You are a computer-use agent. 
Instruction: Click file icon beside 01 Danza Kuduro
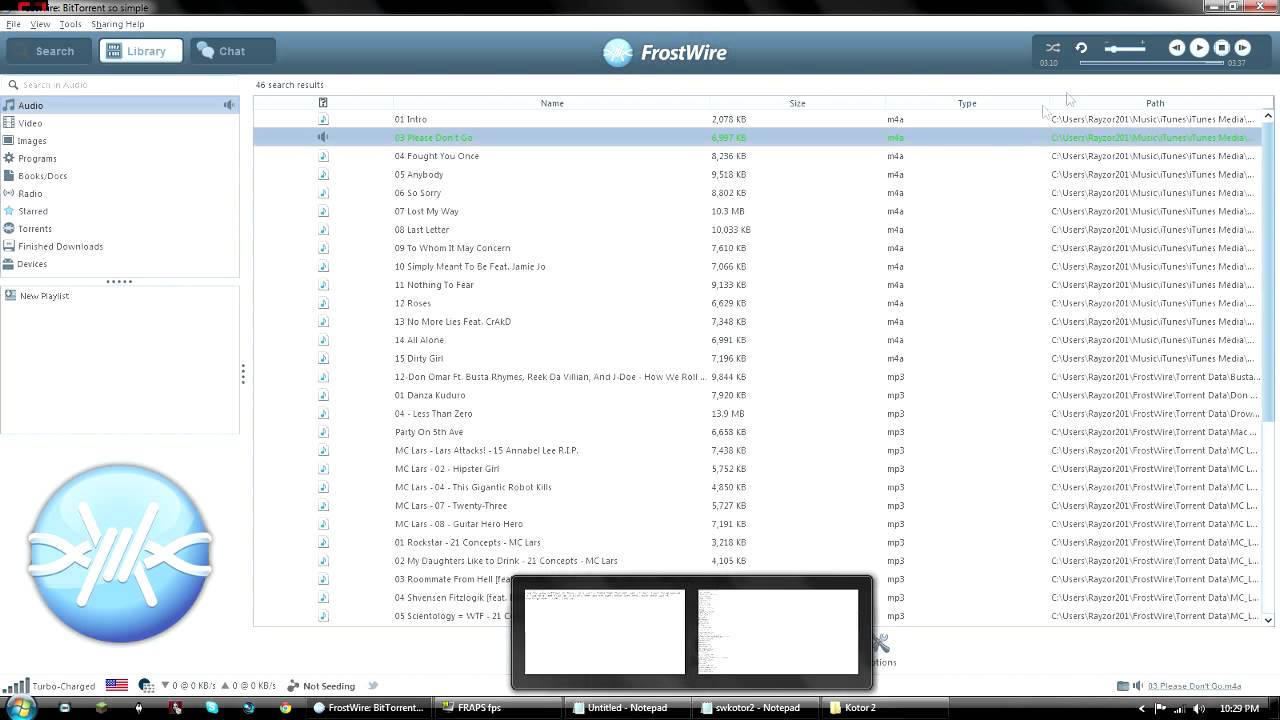323,395
